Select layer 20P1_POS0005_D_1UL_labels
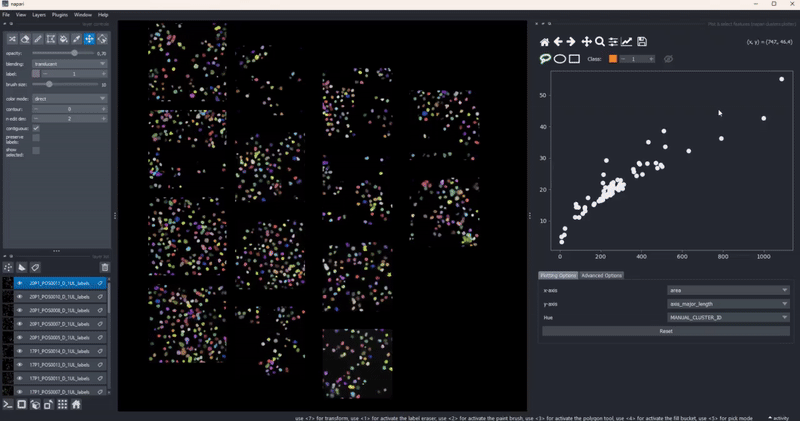The width and height of the screenshot is (800, 421). 59,337
